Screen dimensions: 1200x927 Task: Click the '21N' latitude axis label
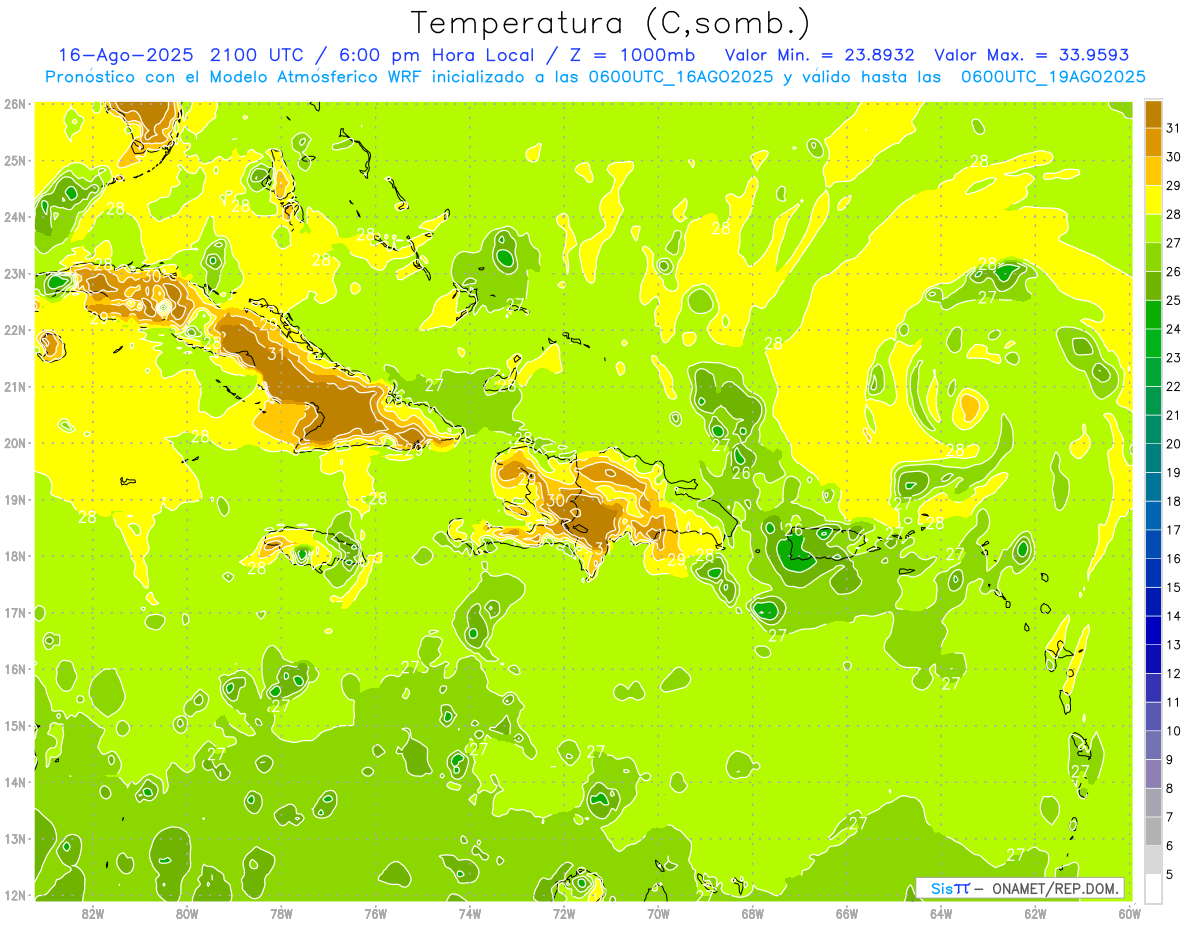click(x=15, y=386)
